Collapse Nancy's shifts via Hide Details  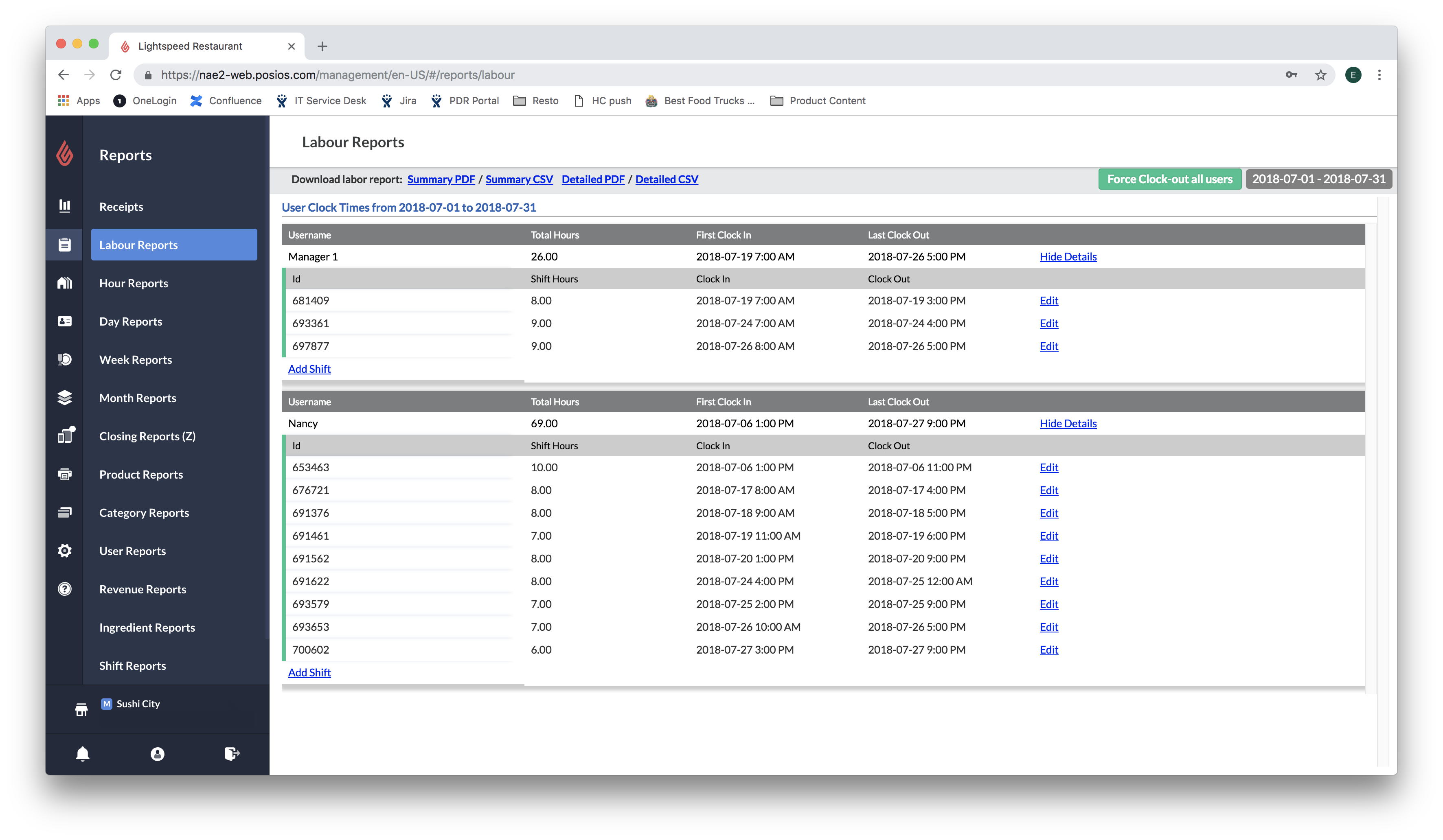click(x=1068, y=423)
